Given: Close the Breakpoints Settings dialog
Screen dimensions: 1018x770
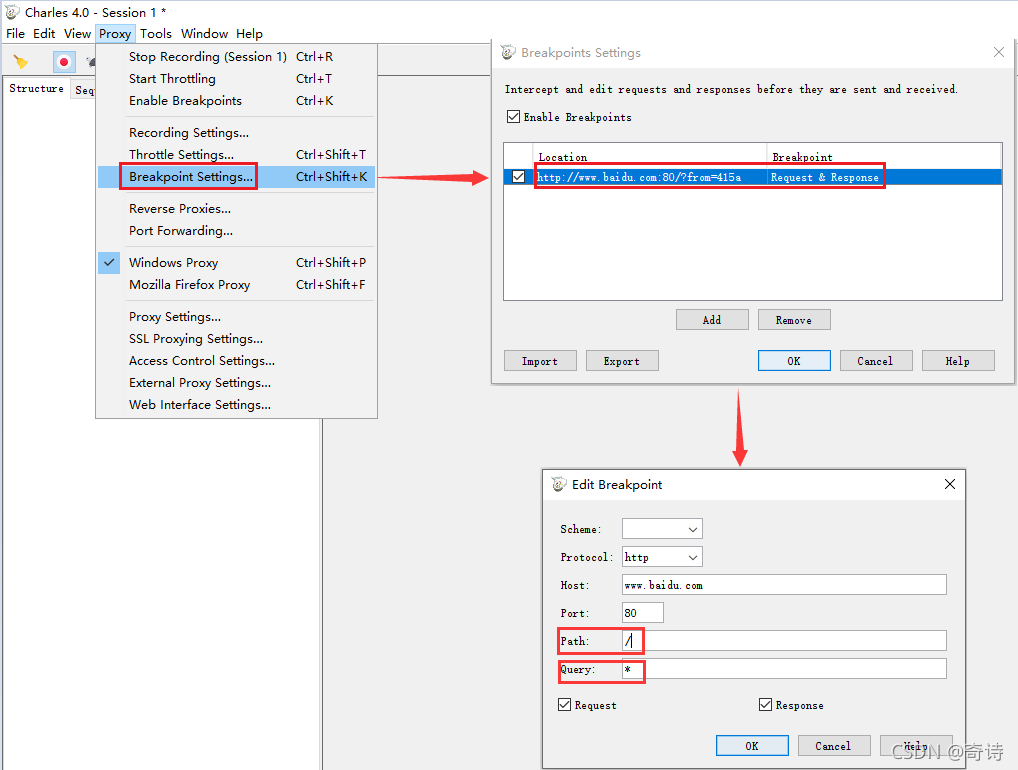Looking at the screenshot, I should (999, 52).
